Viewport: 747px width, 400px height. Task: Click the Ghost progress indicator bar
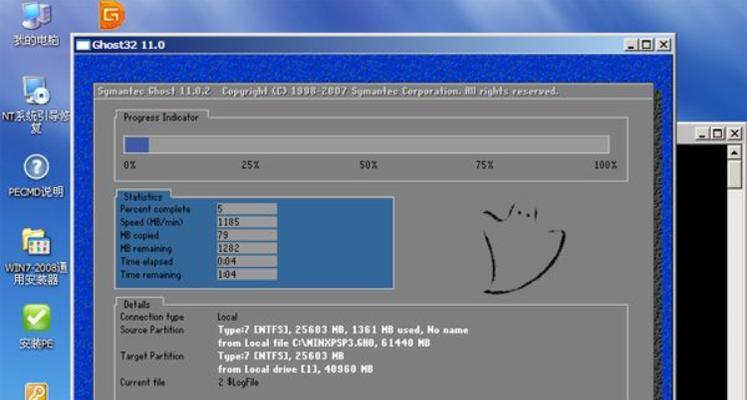coord(366,144)
